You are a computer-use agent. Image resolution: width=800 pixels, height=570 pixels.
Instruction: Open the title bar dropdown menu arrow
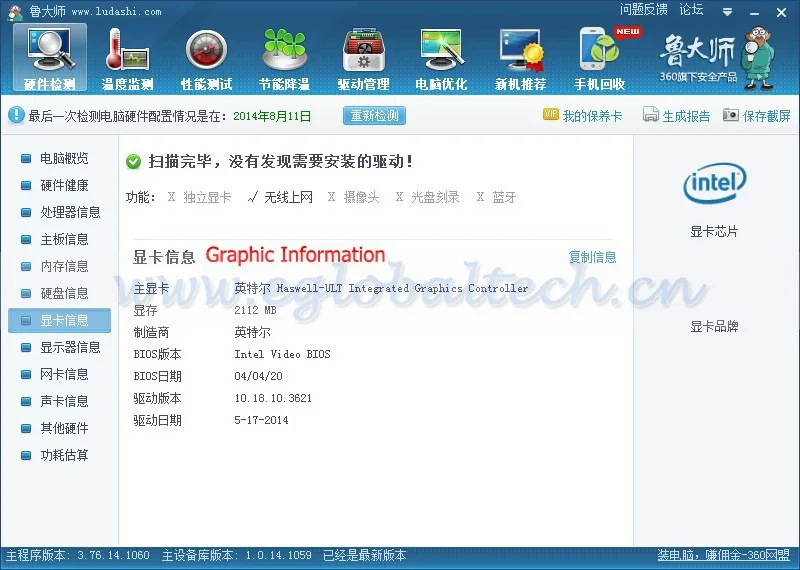click(x=728, y=12)
